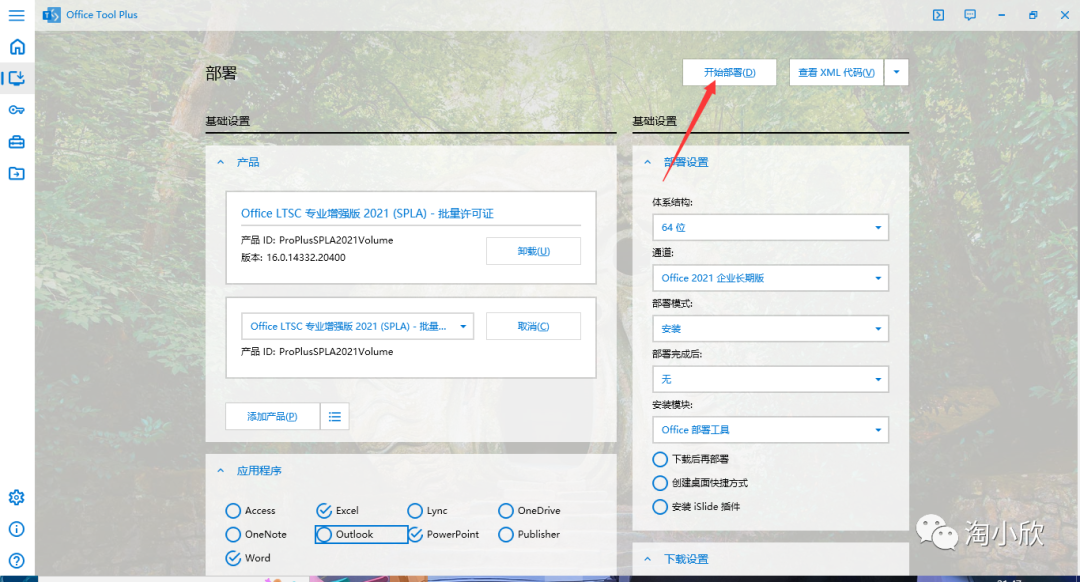Open the 体系结构 64 位 dropdown

(x=770, y=227)
